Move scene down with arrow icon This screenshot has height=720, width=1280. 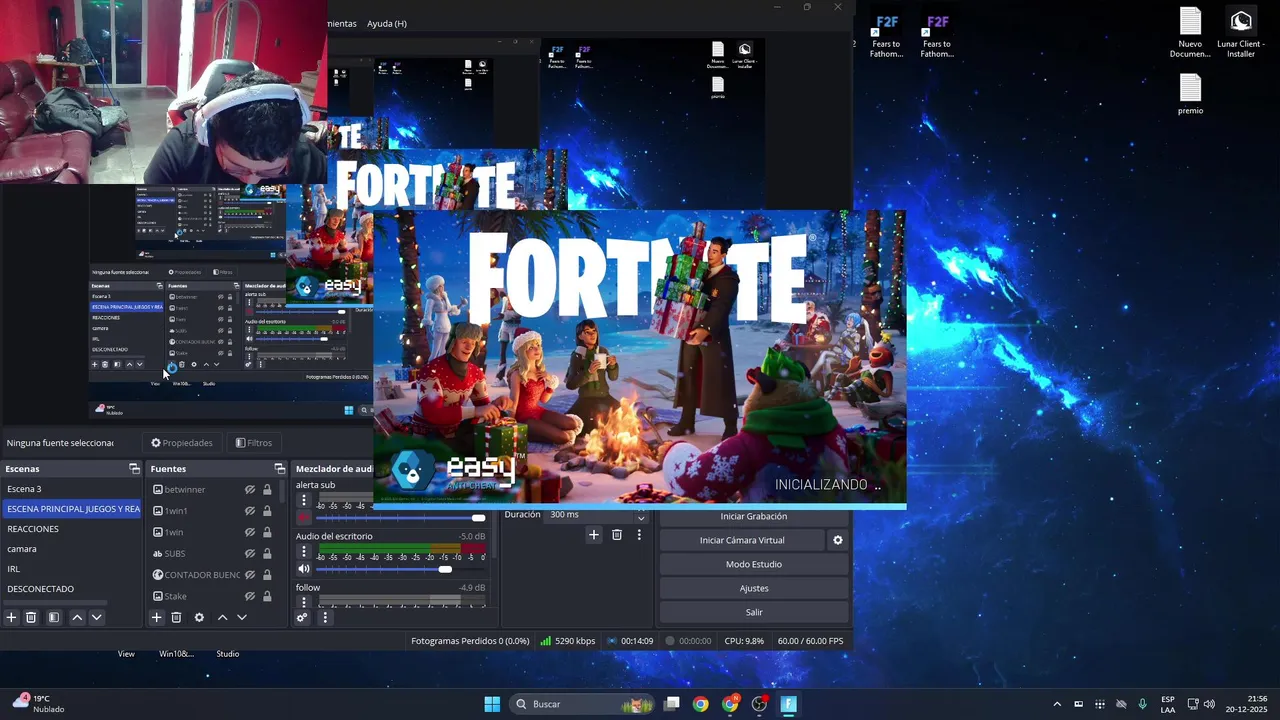click(96, 618)
